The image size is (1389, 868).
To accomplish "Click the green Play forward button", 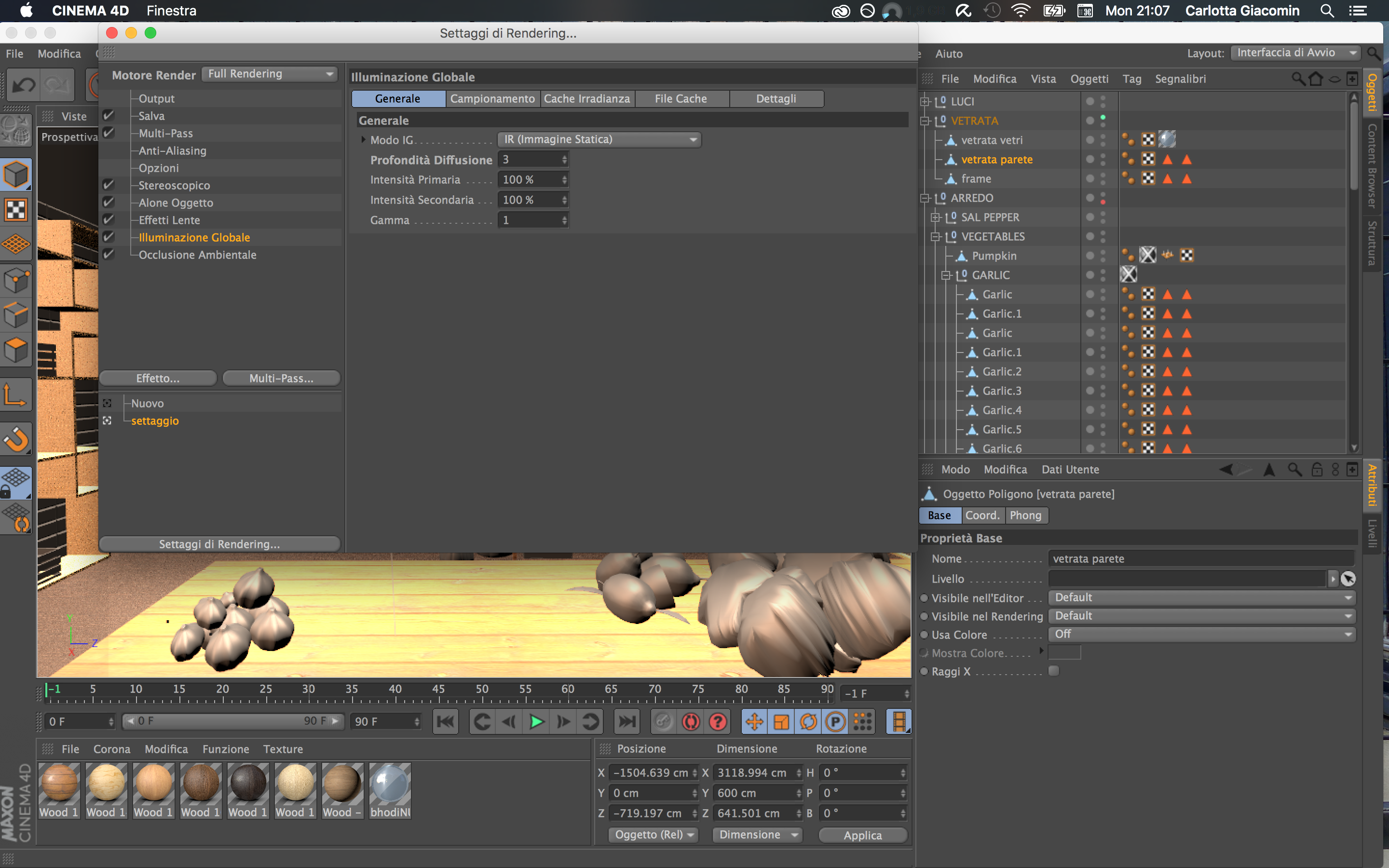I will (x=536, y=721).
